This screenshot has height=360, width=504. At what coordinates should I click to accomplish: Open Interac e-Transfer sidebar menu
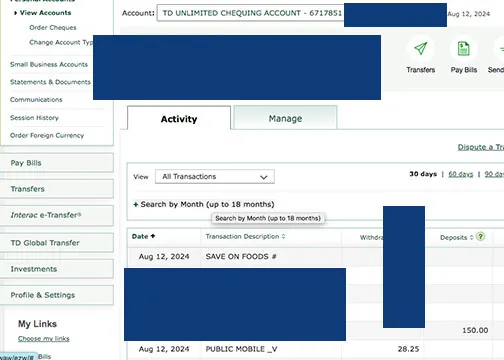click(57, 215)
